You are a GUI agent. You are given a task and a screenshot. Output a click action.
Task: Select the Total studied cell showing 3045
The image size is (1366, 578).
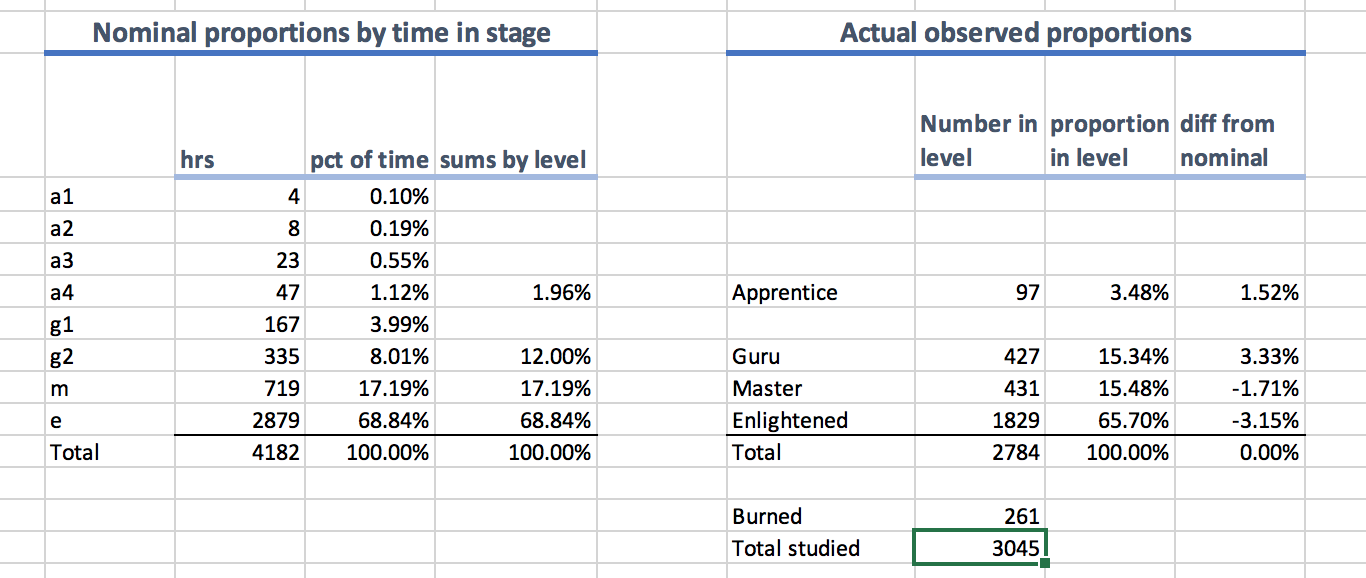[x=979, y=548]
